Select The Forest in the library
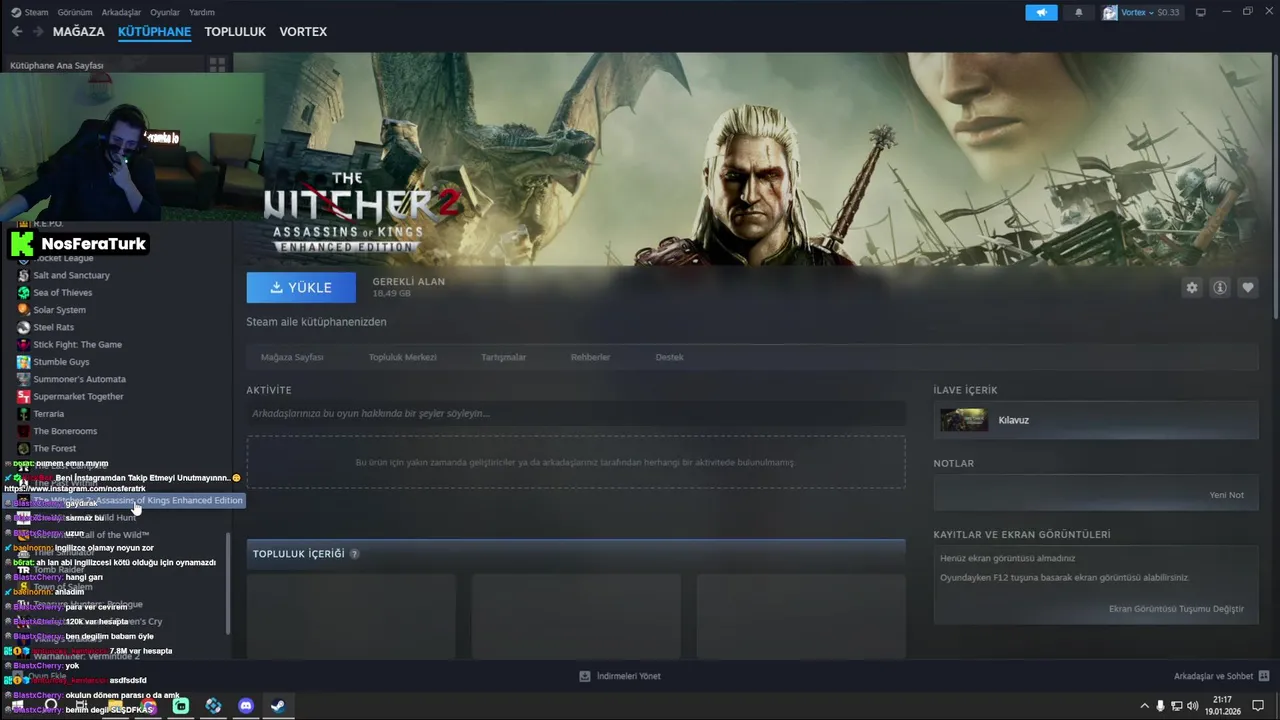This screenshot has width=1280, height=720. click(54, 449)
